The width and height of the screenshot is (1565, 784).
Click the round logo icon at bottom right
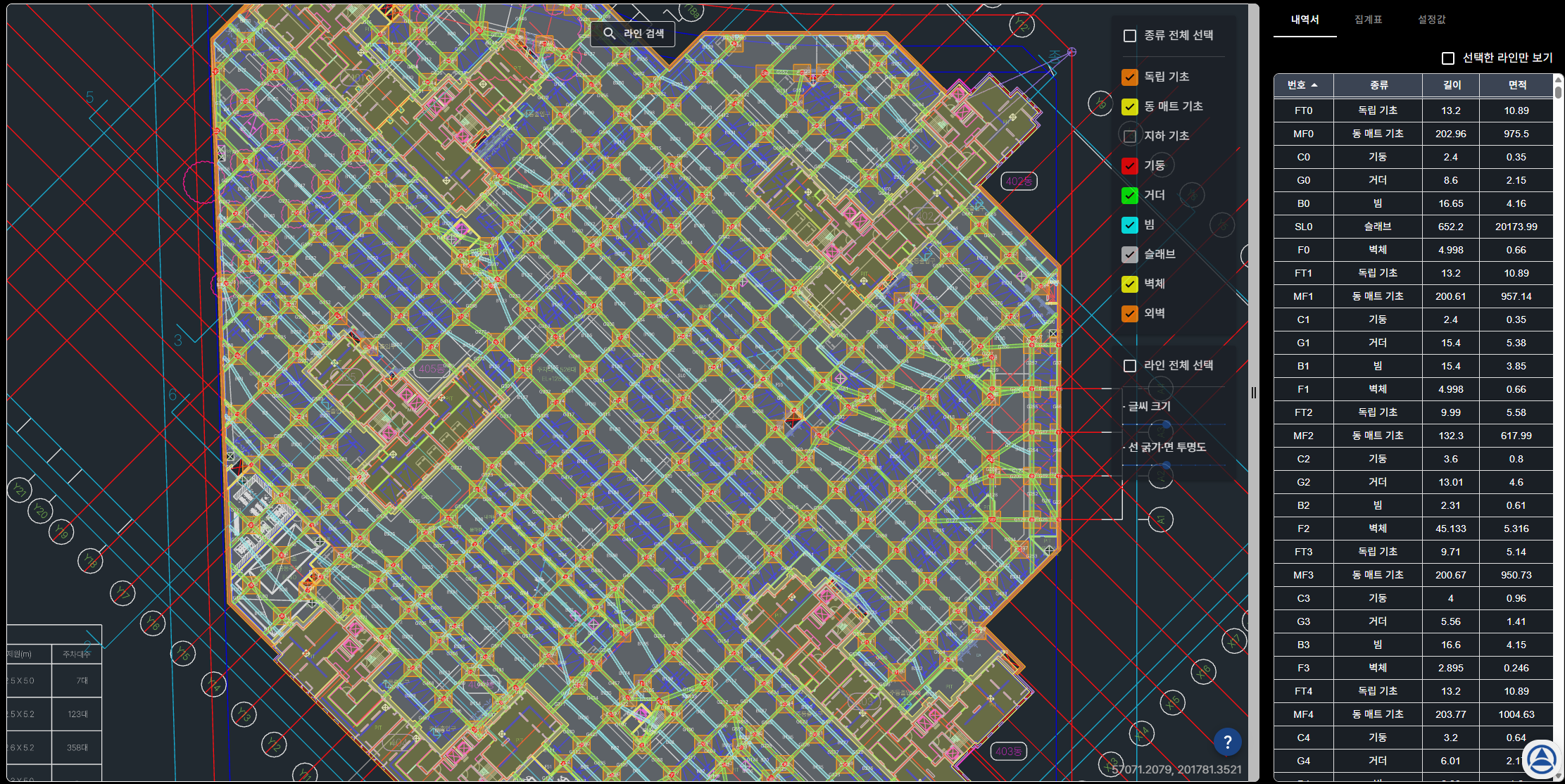(1542, 759)
